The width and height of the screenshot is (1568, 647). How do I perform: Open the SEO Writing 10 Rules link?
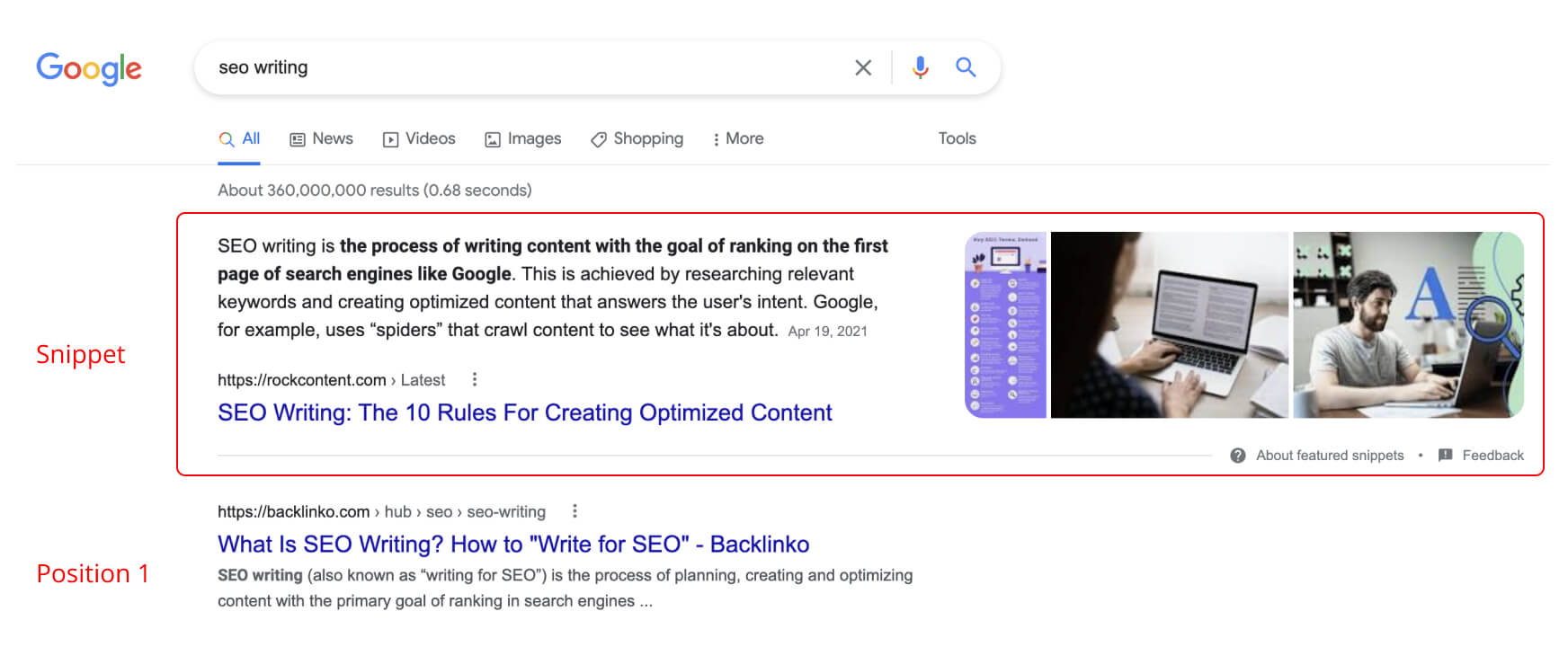[524, 412]
